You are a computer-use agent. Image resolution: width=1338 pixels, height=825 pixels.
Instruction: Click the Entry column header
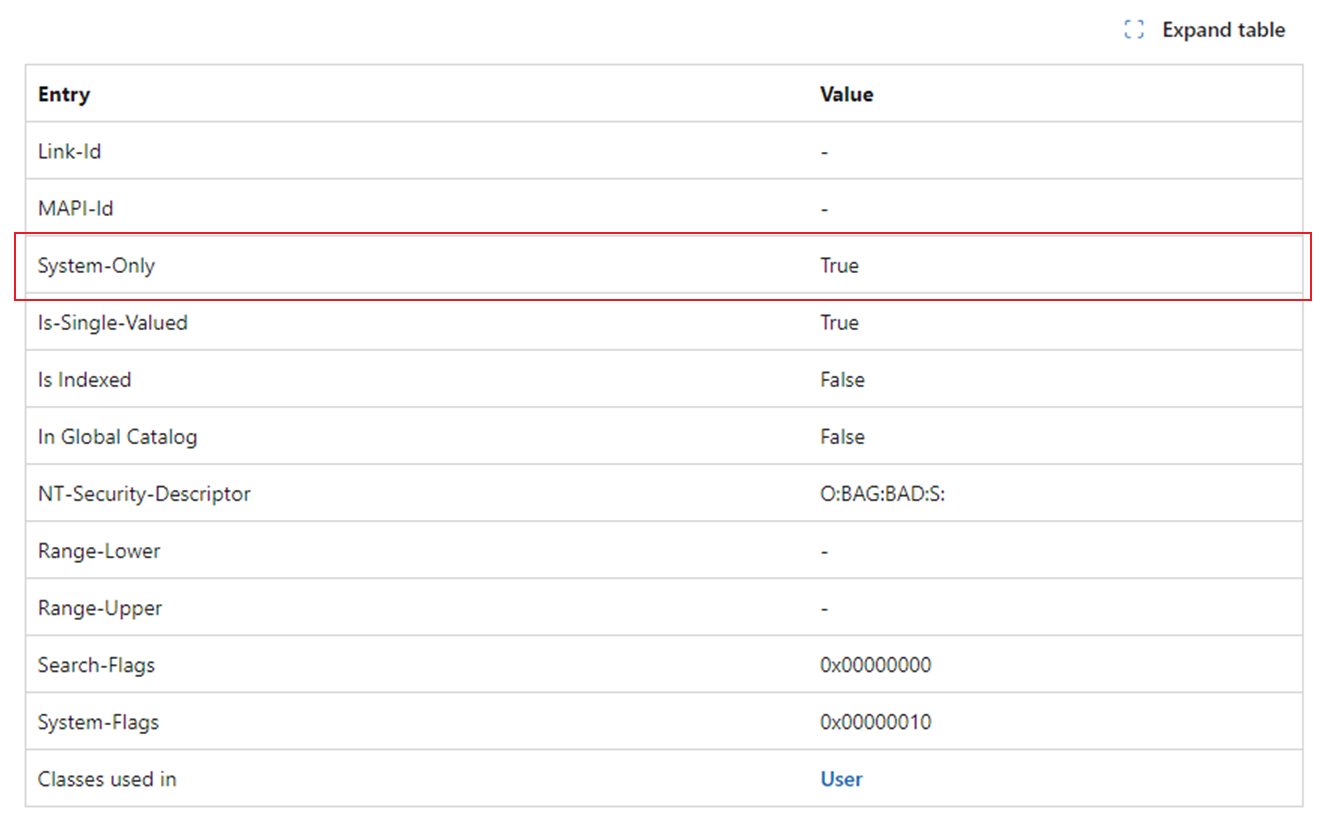(63, 93)
